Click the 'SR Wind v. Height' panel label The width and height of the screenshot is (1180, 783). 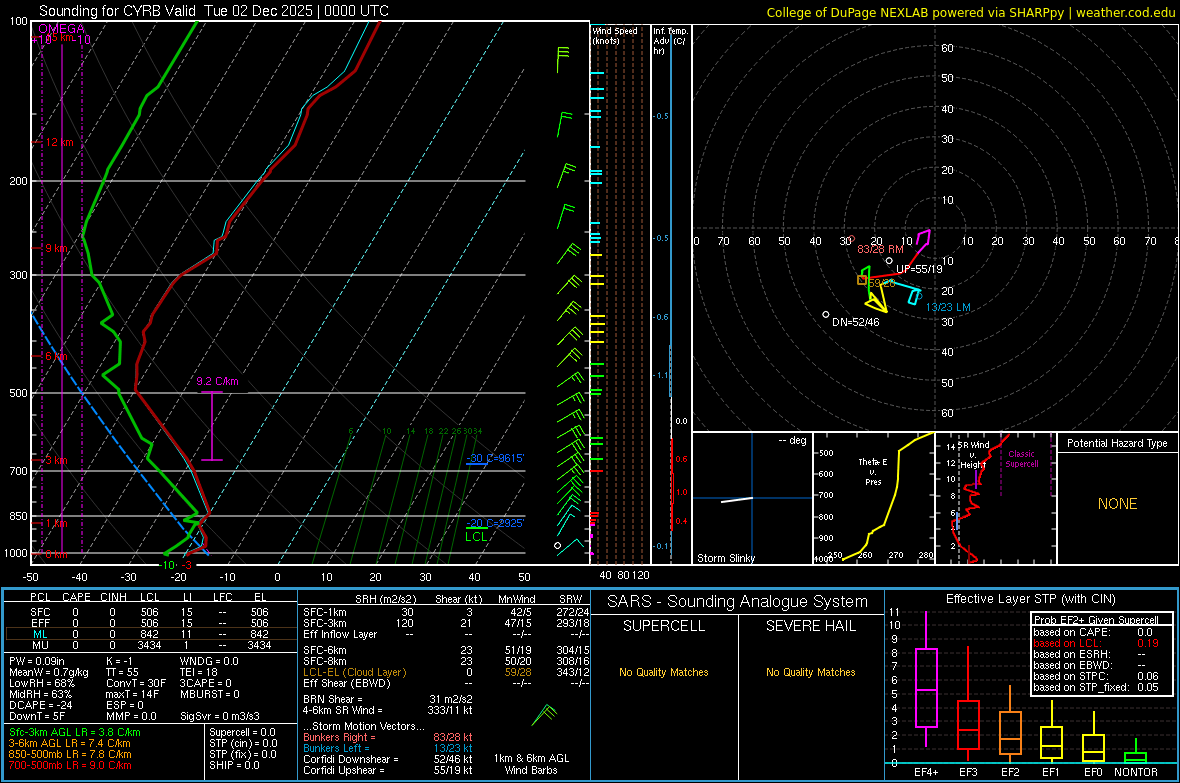(x=973, y=455)
